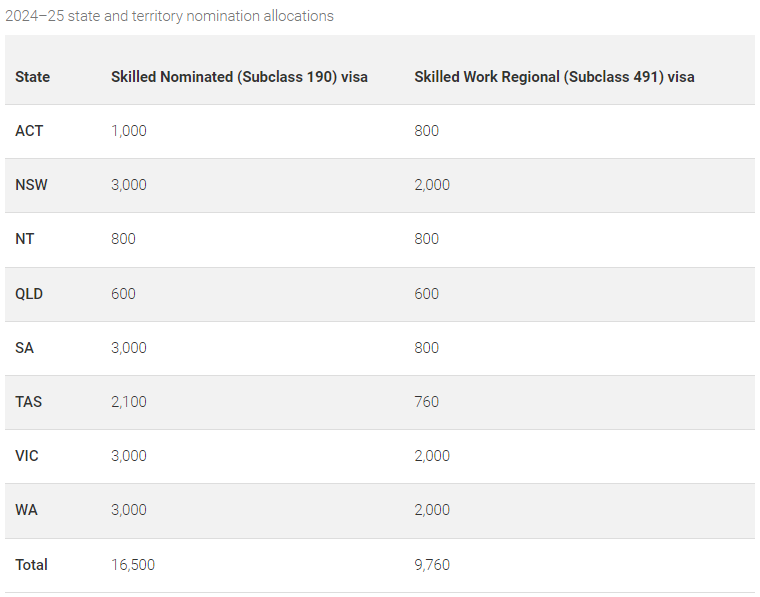Click the 1,000 value in the ACT row
Image resolution: width=760 pixels, height=597 pixels.
click(x=129, y=131)
